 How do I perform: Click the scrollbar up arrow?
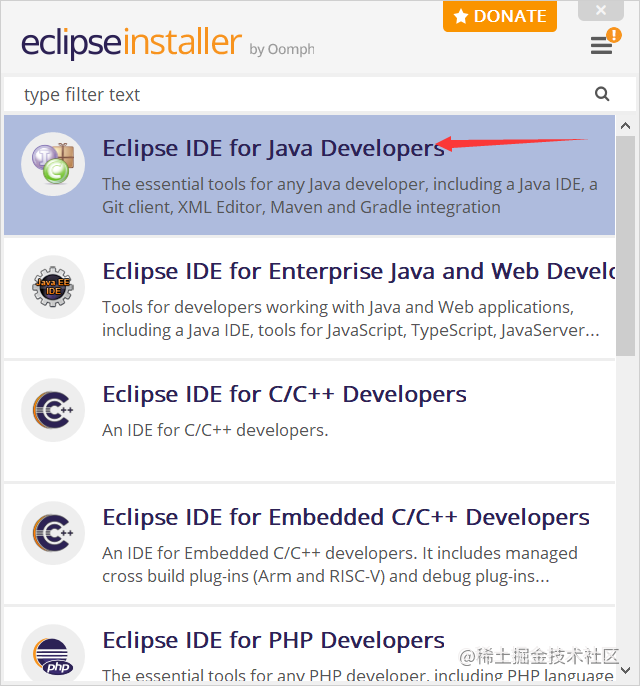coord(626,126)
